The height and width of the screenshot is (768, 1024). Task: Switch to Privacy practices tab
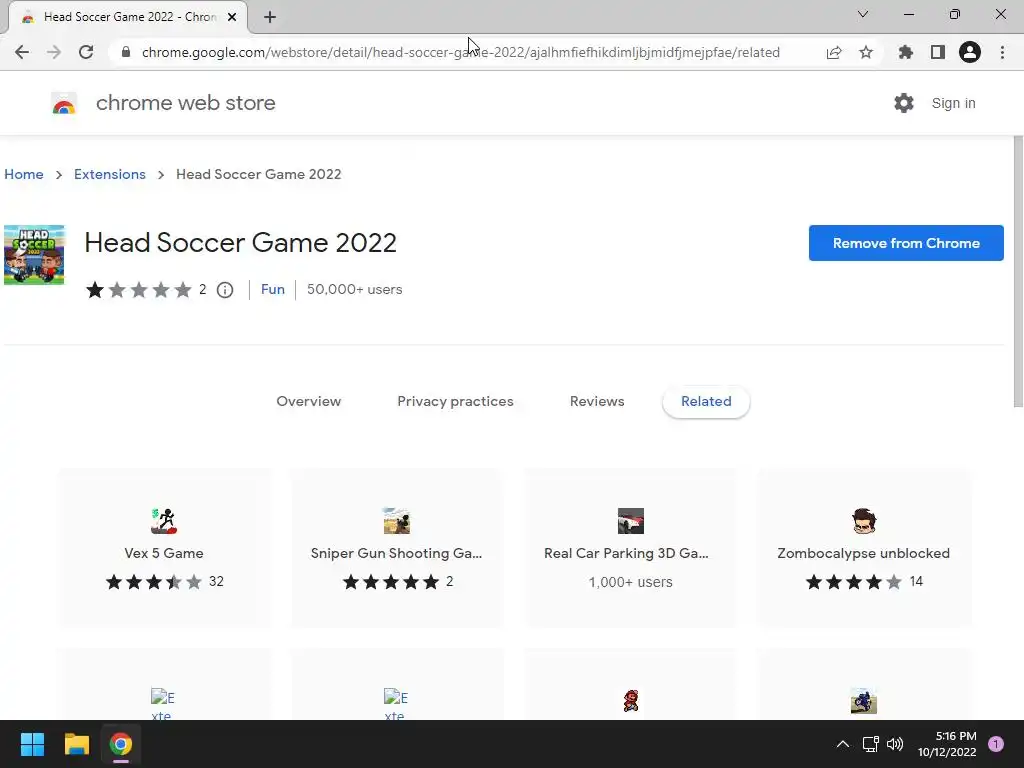click(455, 402)
